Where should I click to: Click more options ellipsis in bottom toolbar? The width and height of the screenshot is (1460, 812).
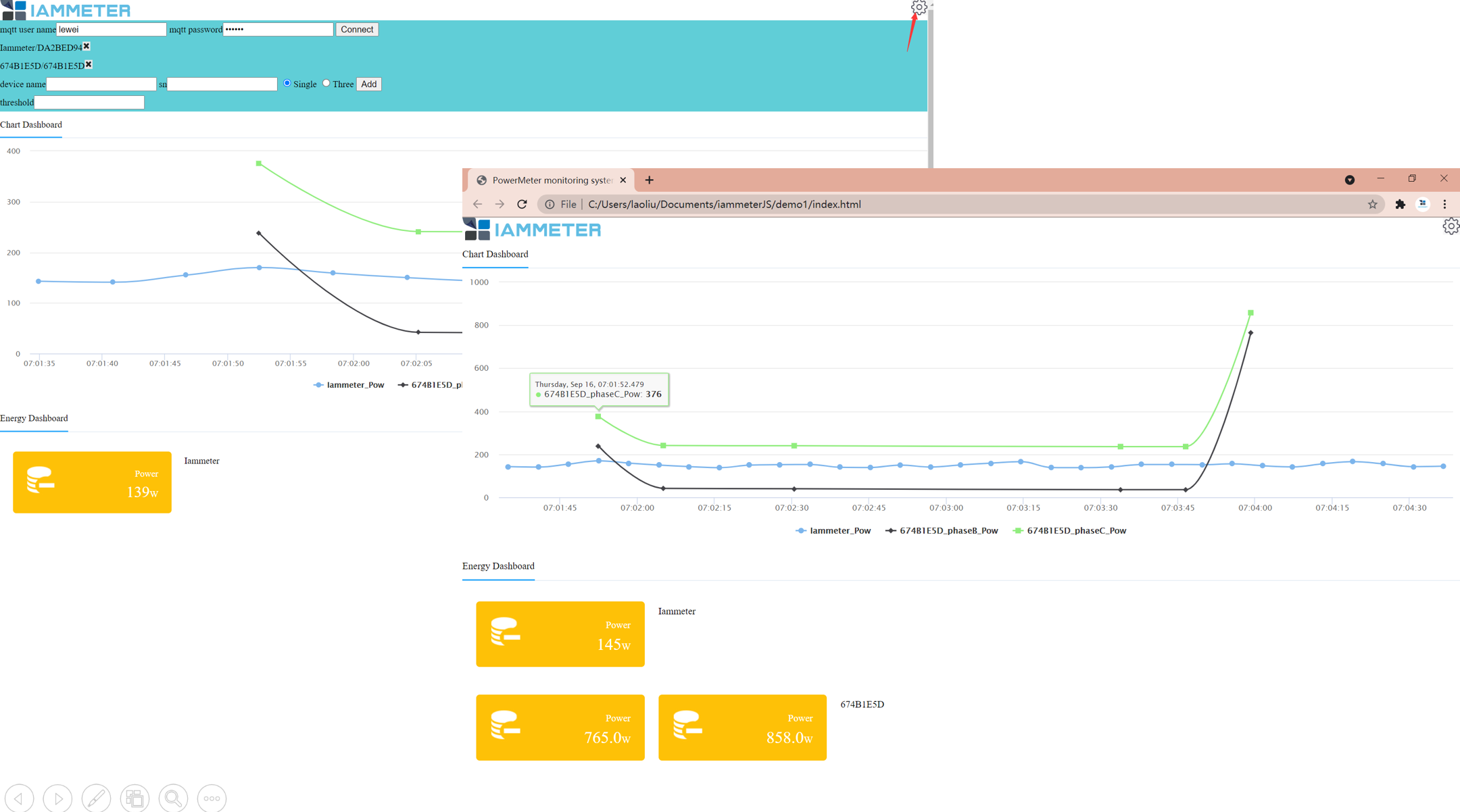click(212, 798)
